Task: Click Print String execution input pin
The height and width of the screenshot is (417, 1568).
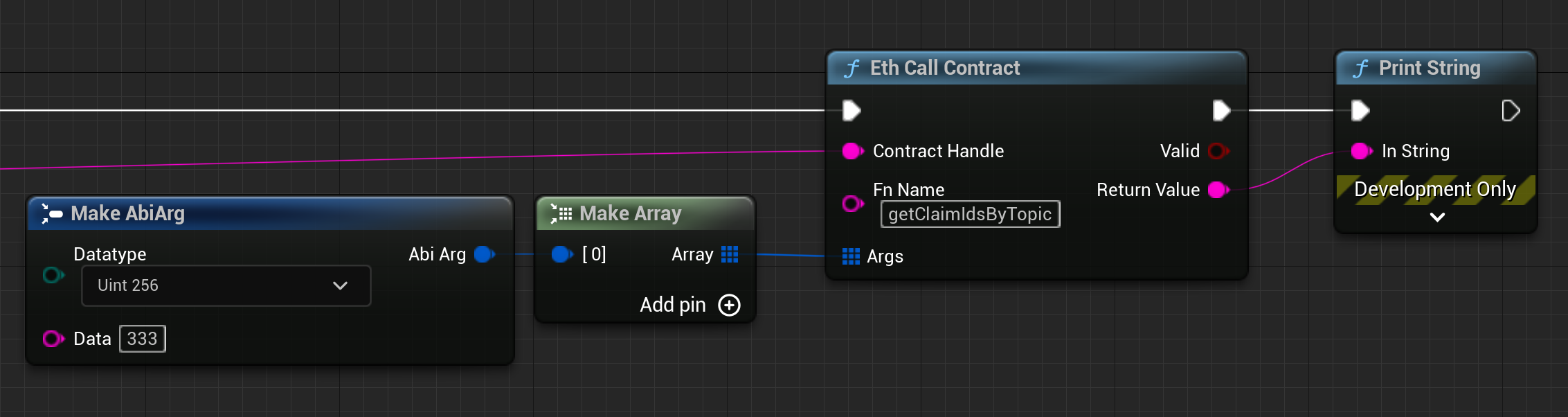Action: coord(1360,110)
